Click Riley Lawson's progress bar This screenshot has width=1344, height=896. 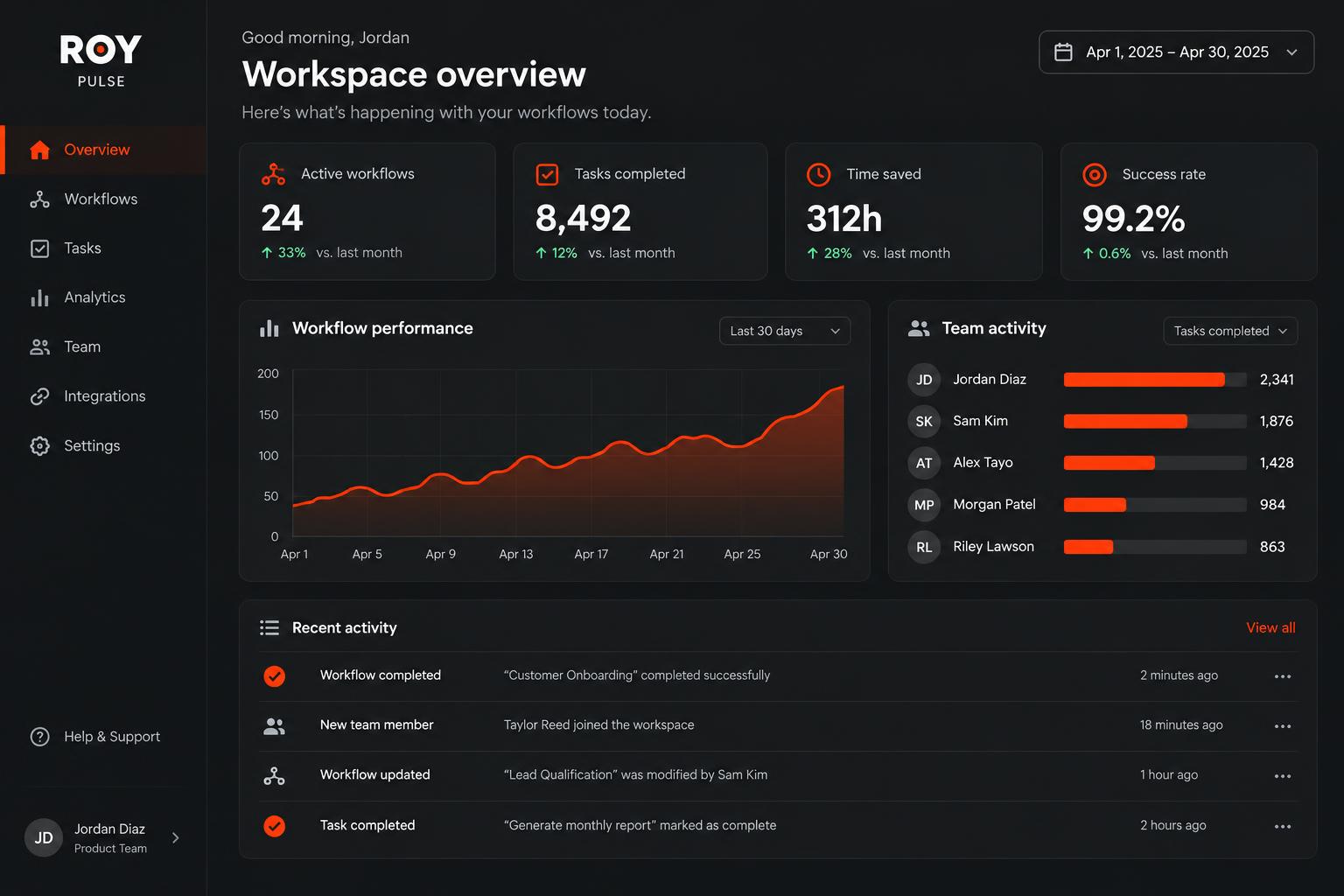tap(1155, 547)
